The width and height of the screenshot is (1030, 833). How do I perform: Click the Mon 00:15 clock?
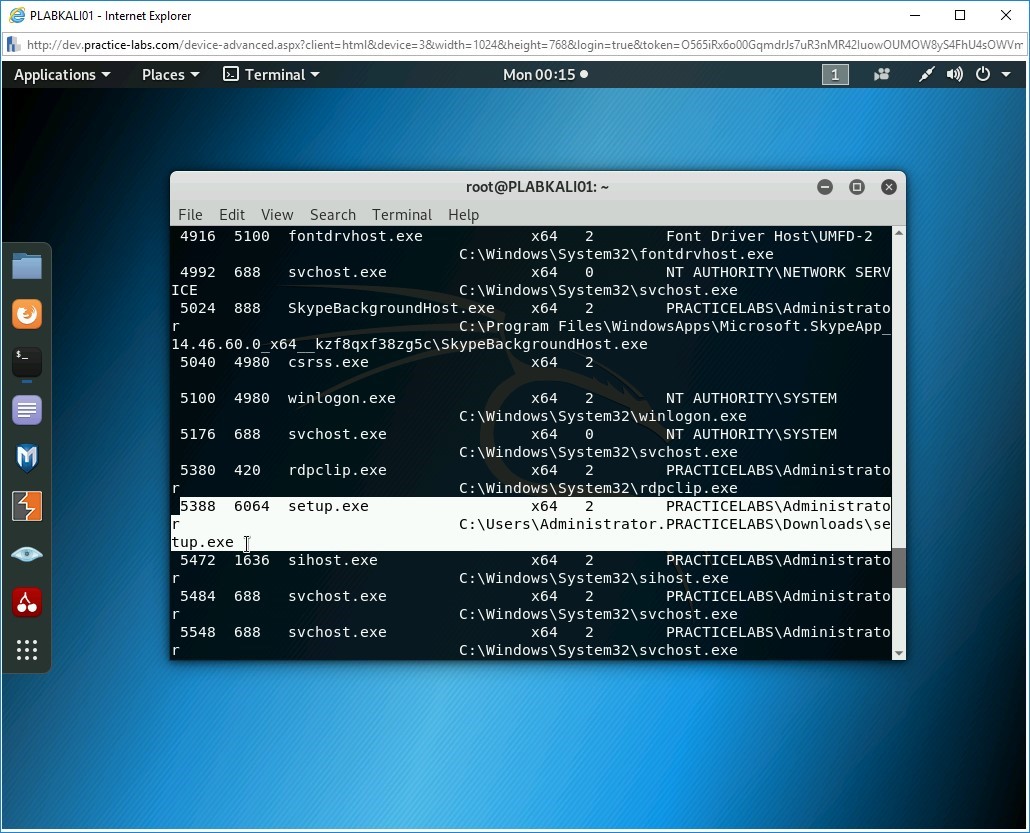tap(545, 75)
